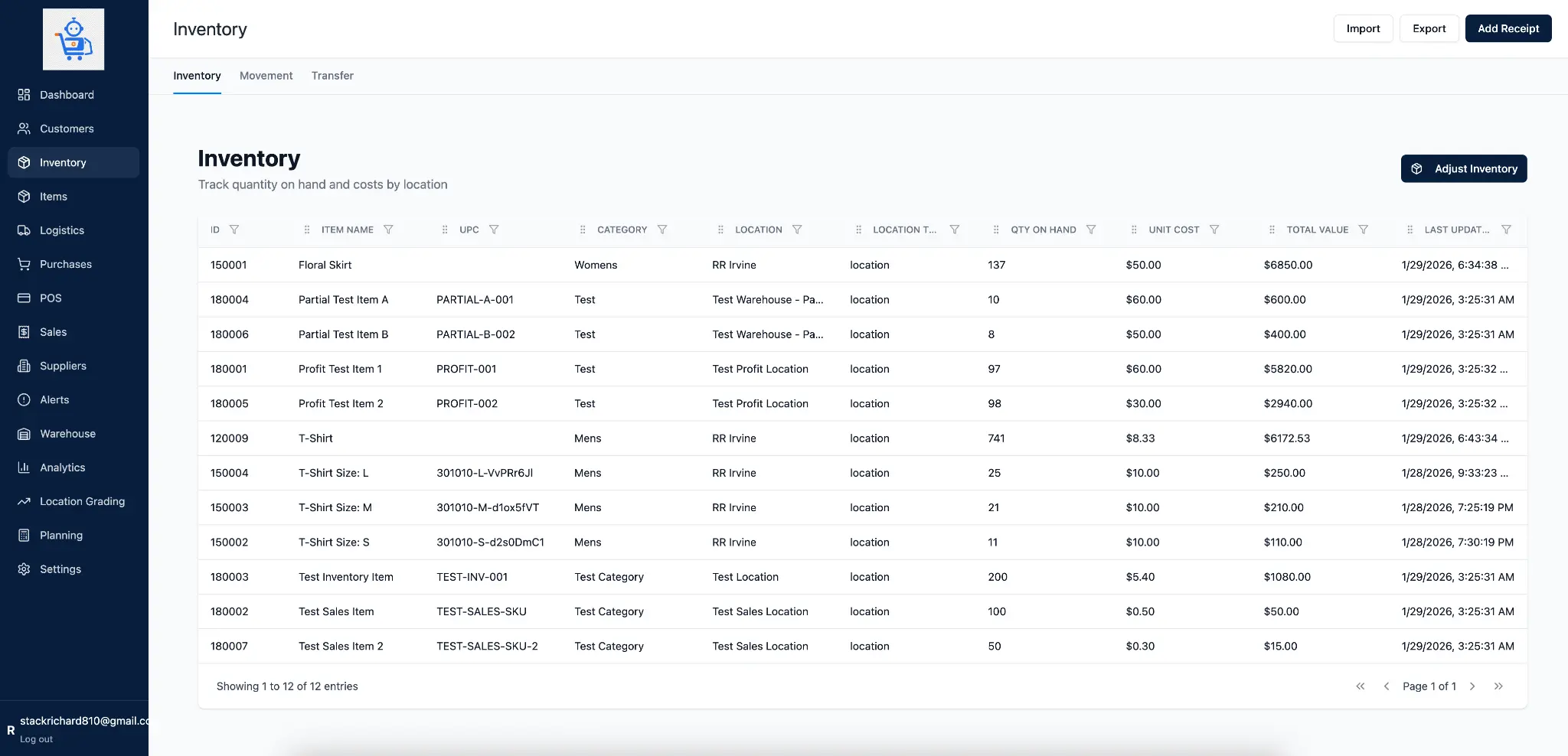
Task: Open Dashboard from the sidebar
Action: pyautogui.click(x=66, y=94)
